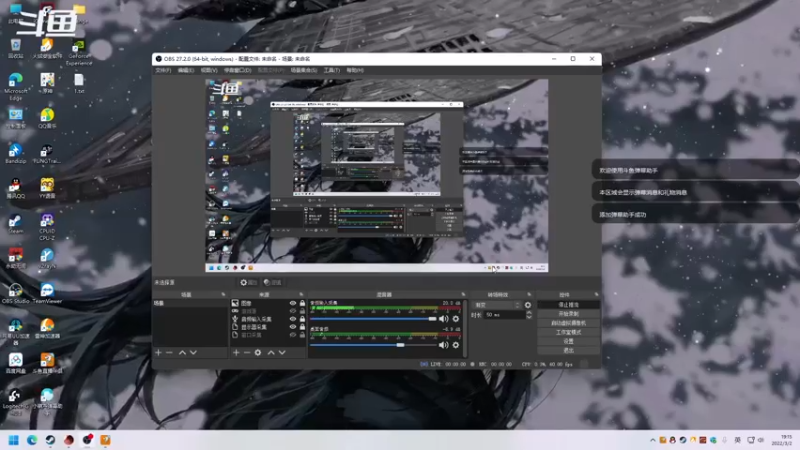Select 显示器采集 row in Sources list
The image size is (800, 450).
pyautogui.click(x=267, y=327)
